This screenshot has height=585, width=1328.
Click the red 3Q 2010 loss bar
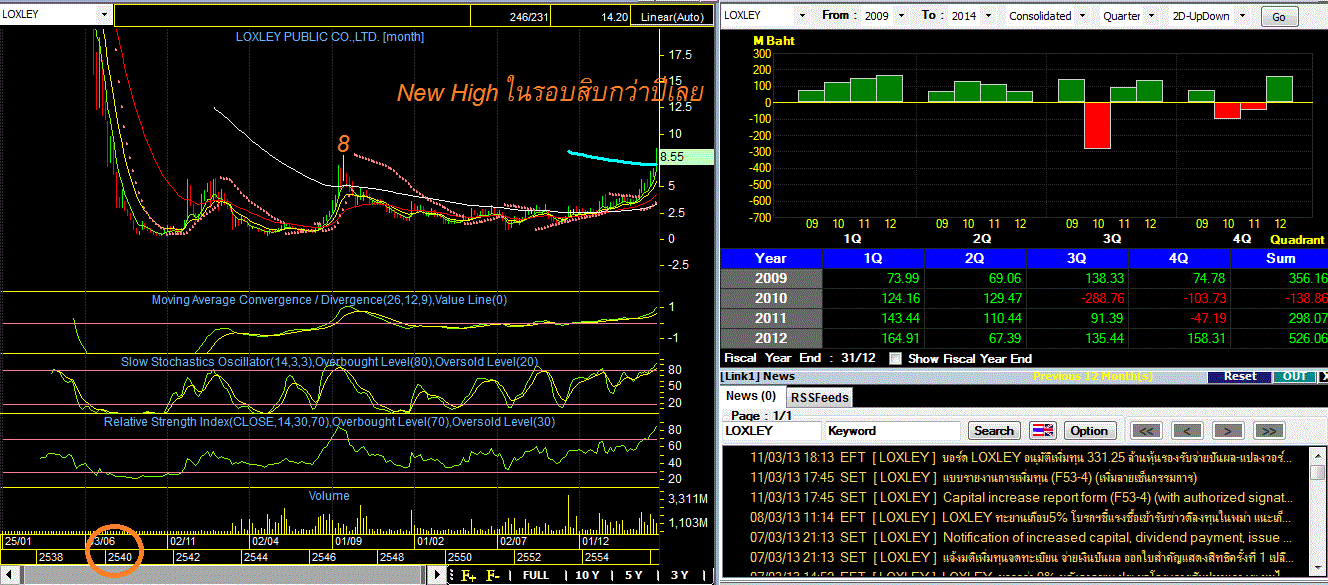click(1097, 125)
